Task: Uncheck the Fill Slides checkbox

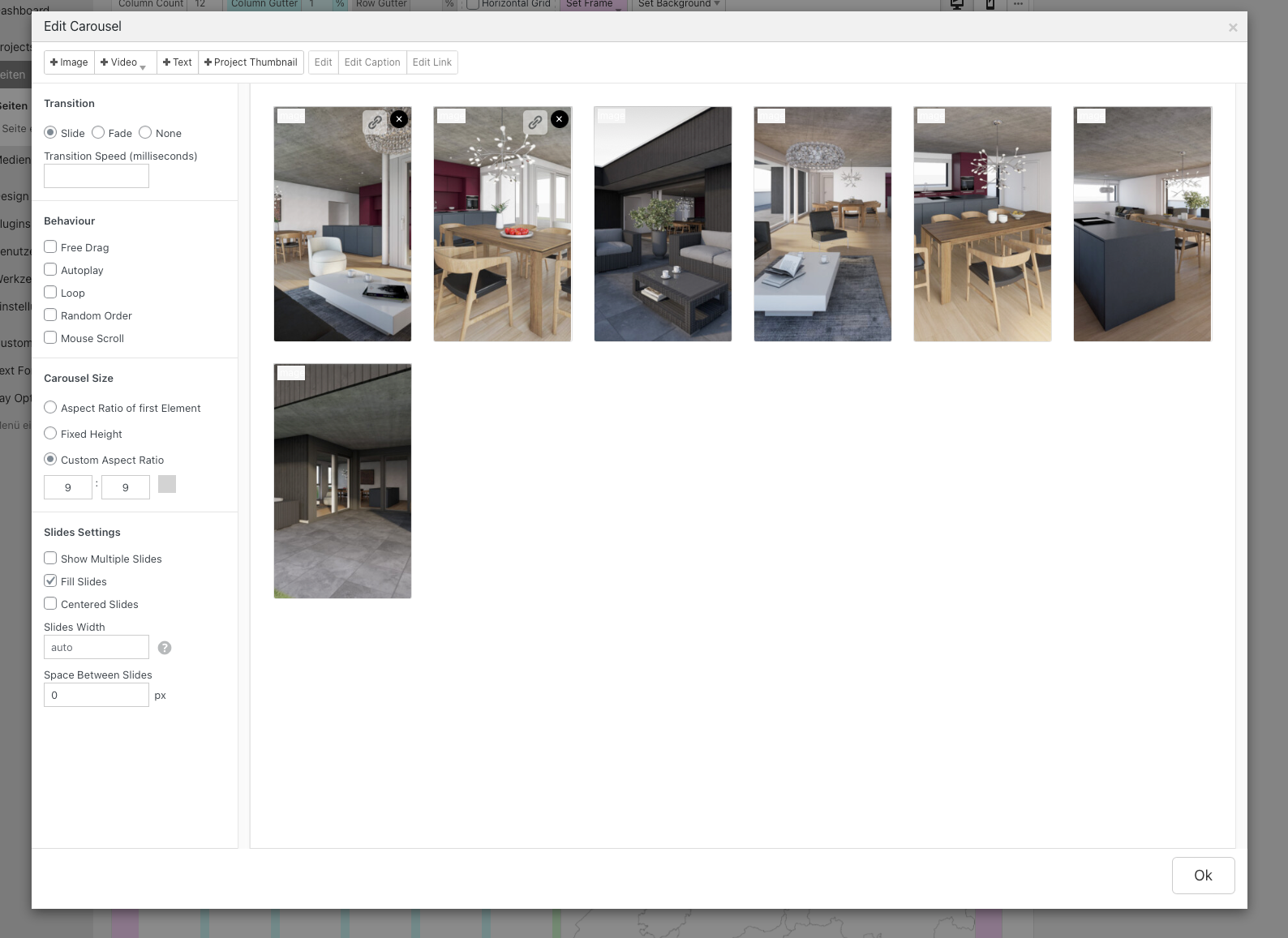Action: click(x=50, y=581)
